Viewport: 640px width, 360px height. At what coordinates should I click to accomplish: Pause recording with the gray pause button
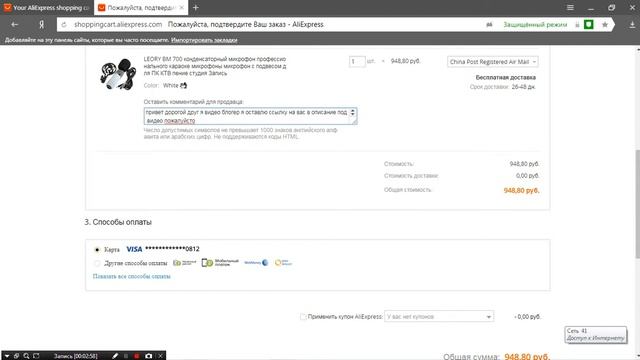(126, 356)
